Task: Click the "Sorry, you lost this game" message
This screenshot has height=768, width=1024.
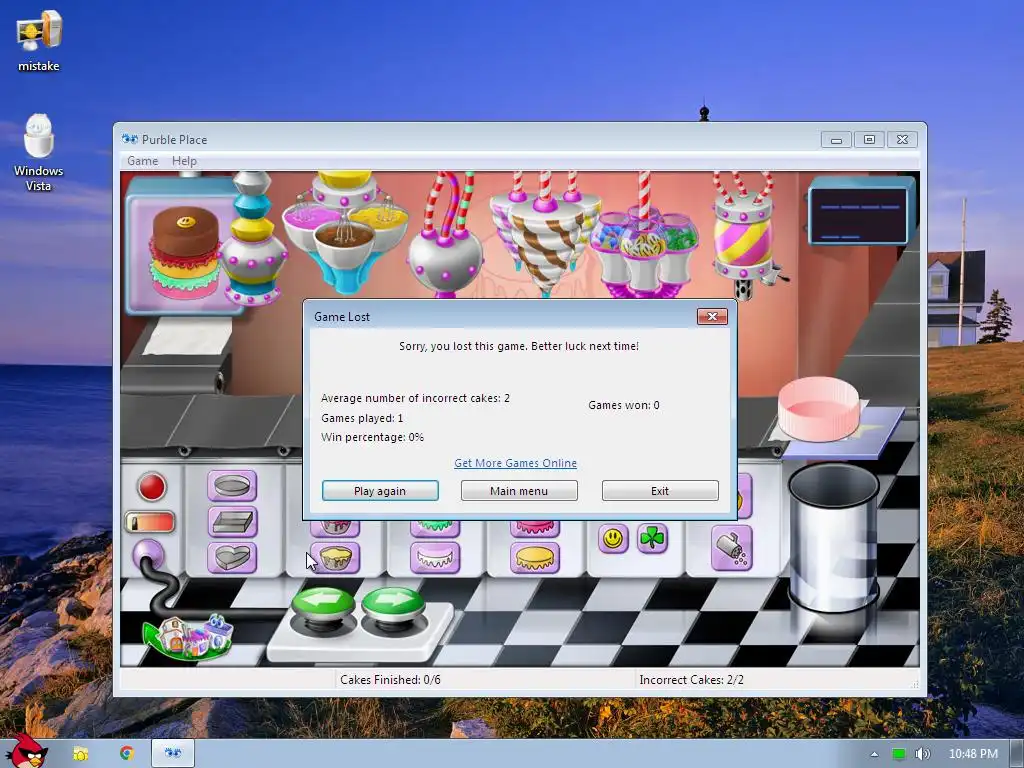Action: tap(519, 346)
